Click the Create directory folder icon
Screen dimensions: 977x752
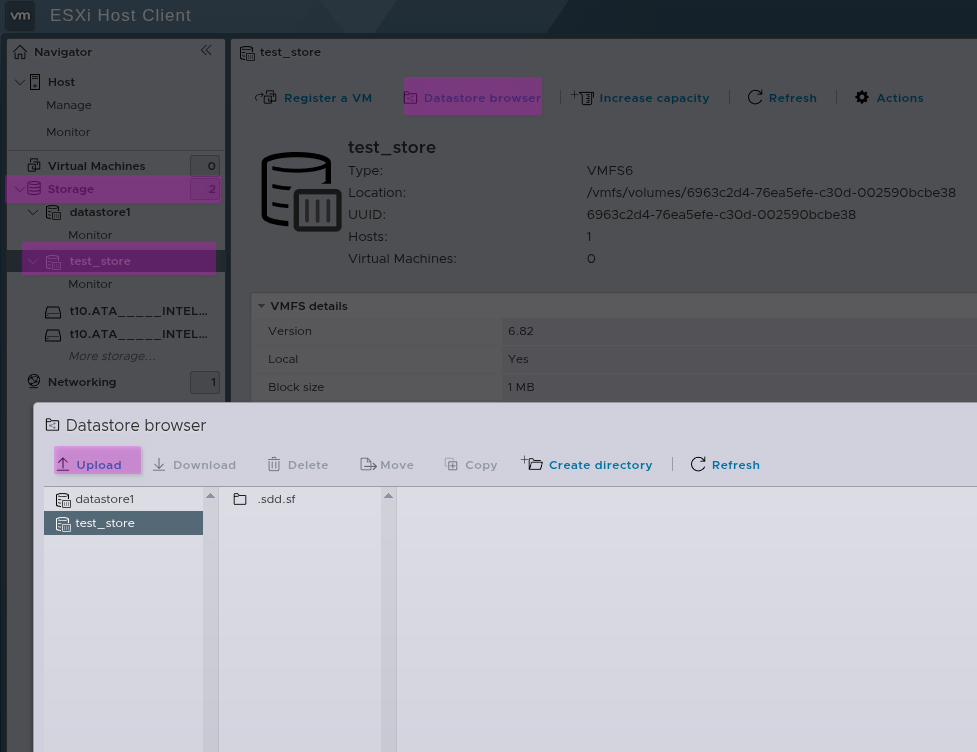point(532,464)
